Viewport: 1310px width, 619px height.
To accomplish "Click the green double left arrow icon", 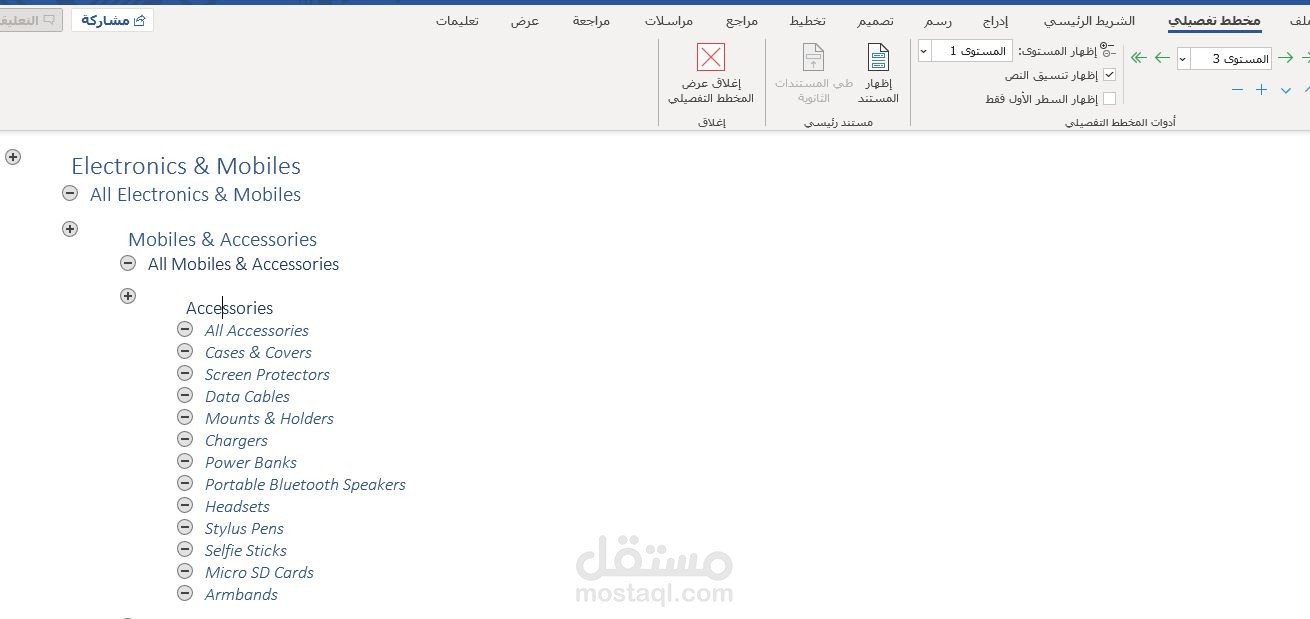I will point(1138,58).
